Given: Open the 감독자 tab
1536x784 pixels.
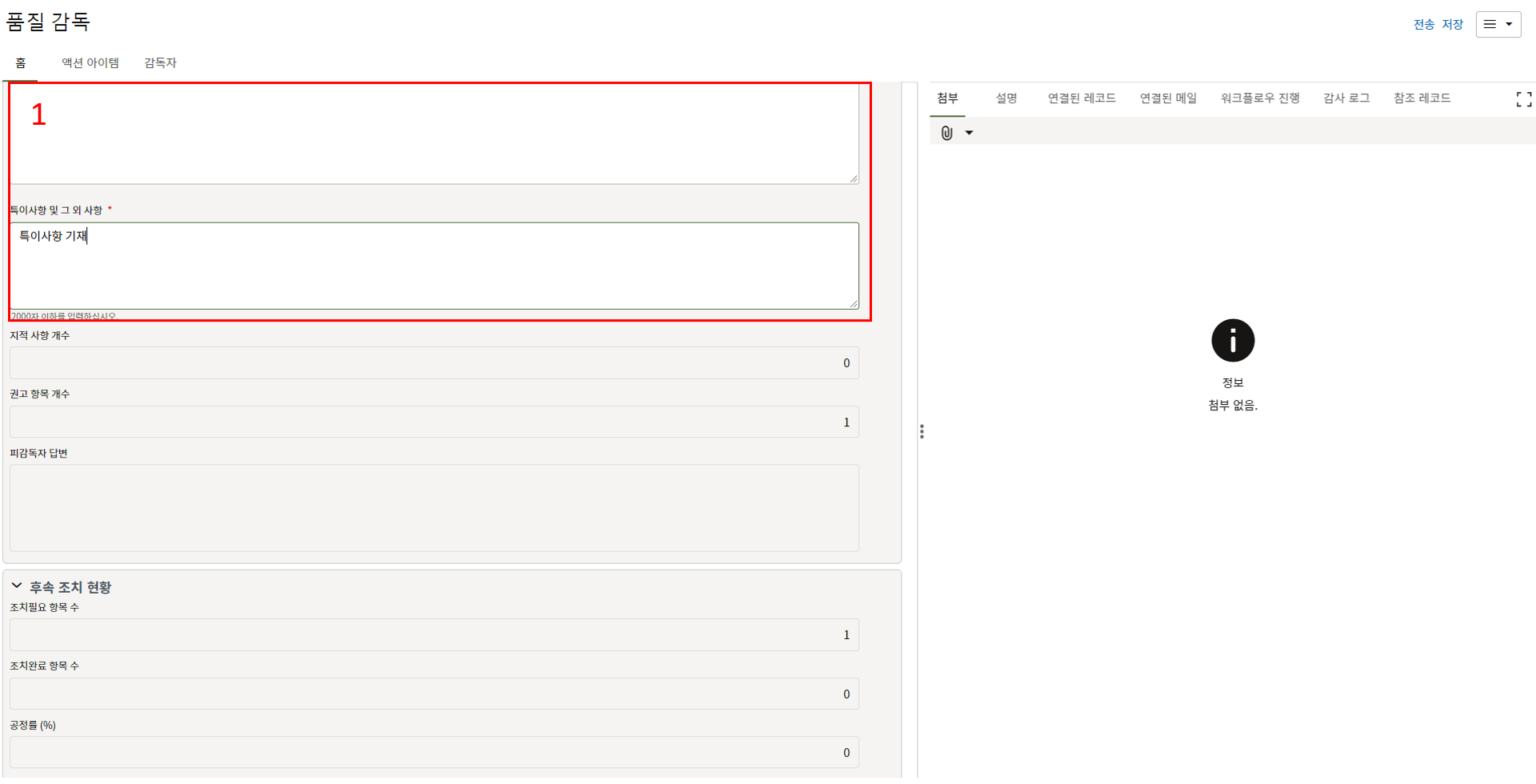Looking at the screenshot, I should point(160,62).
